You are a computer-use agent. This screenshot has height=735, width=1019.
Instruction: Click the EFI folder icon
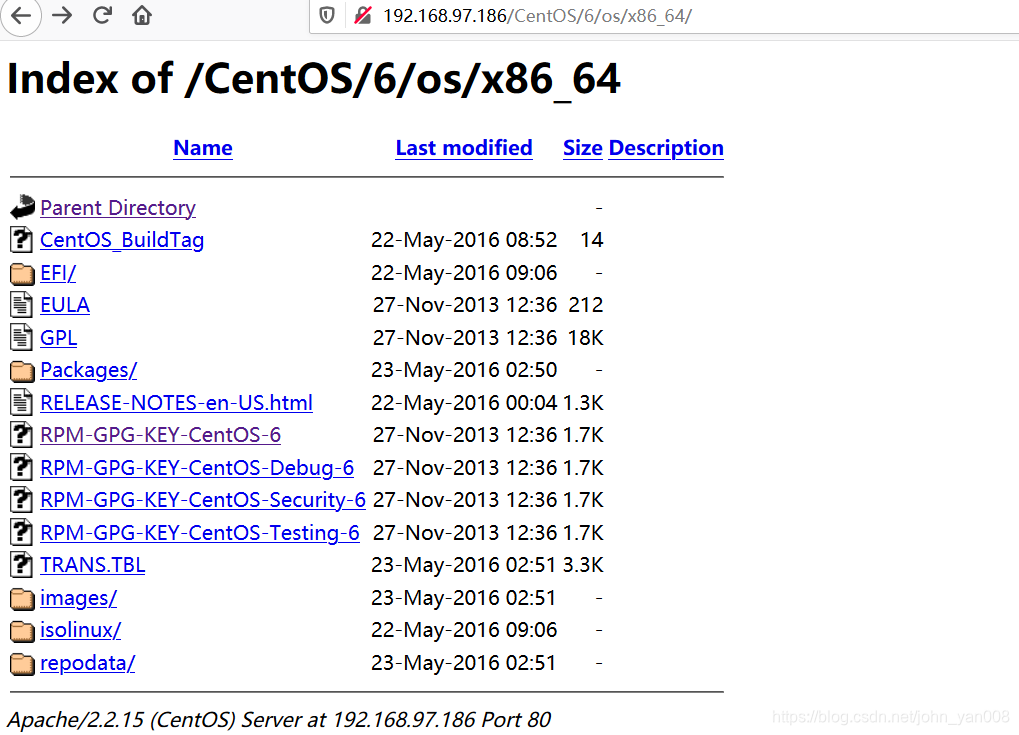point(22,274)
